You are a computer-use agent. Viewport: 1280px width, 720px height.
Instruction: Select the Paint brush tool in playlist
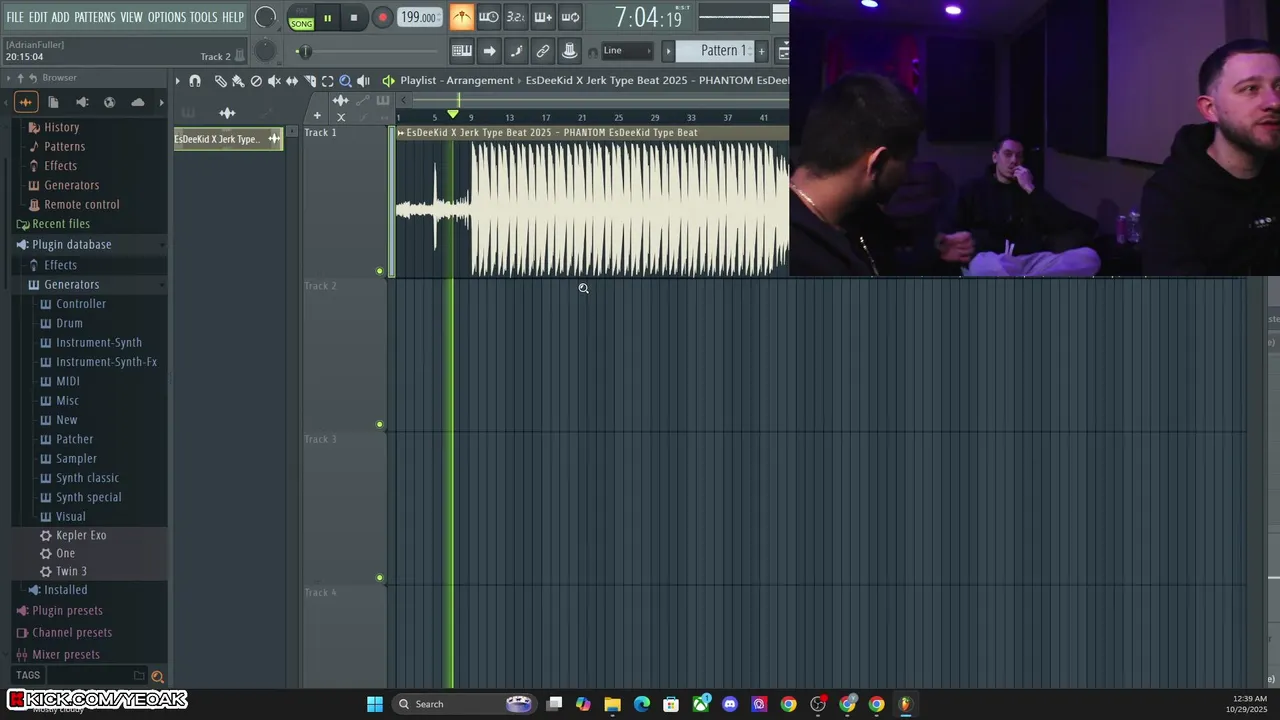[238, 81]
